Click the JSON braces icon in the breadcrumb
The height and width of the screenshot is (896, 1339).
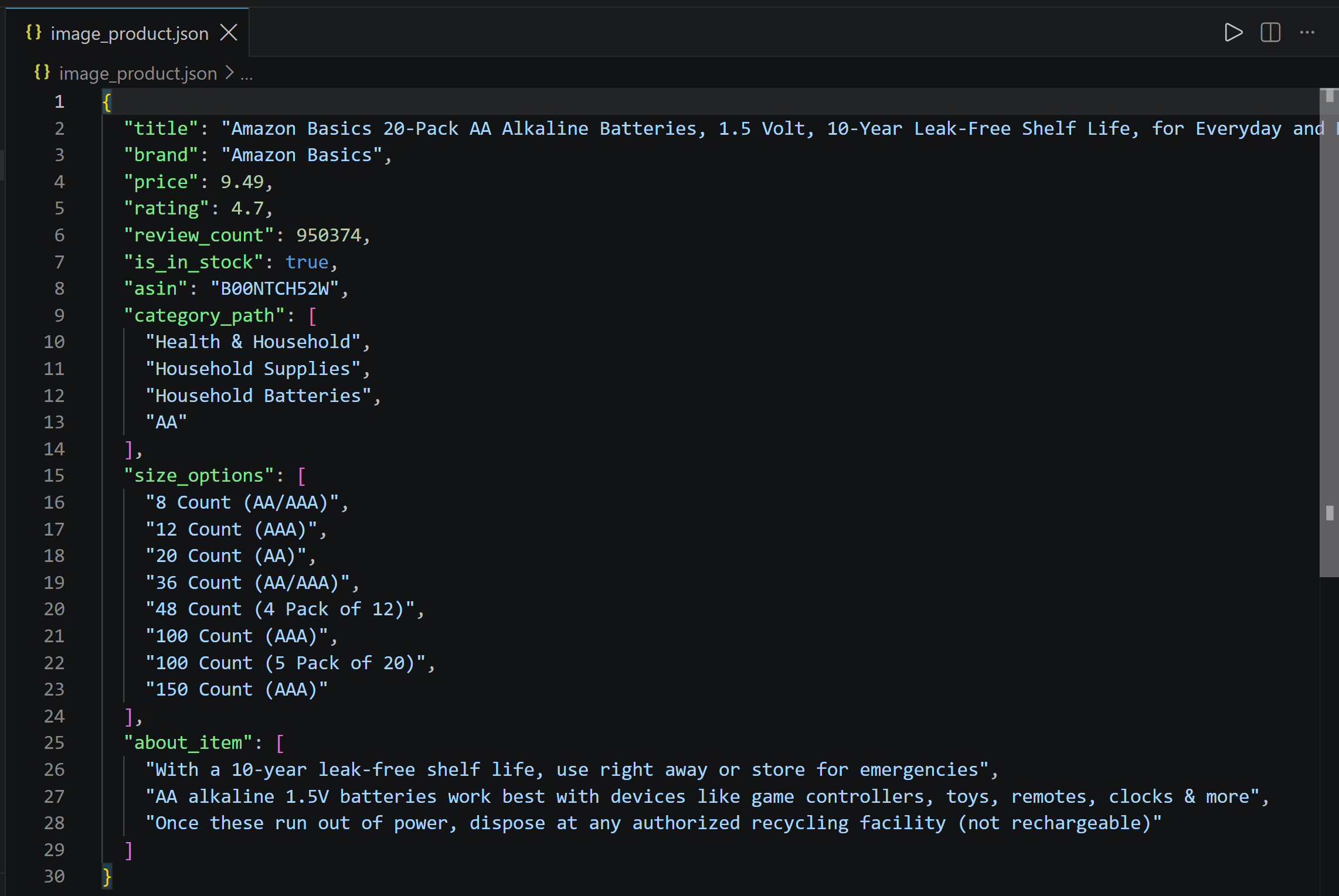pyautogui.click(x=42, y=73)
